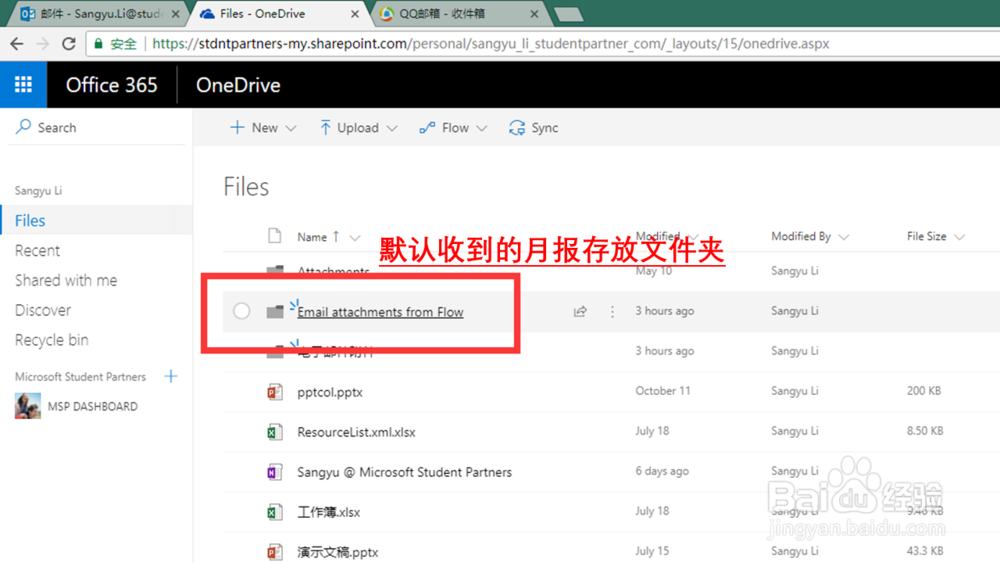Close the Outlook mail browser tab
Screen dimensions: 1000x563
pos(175,13)
